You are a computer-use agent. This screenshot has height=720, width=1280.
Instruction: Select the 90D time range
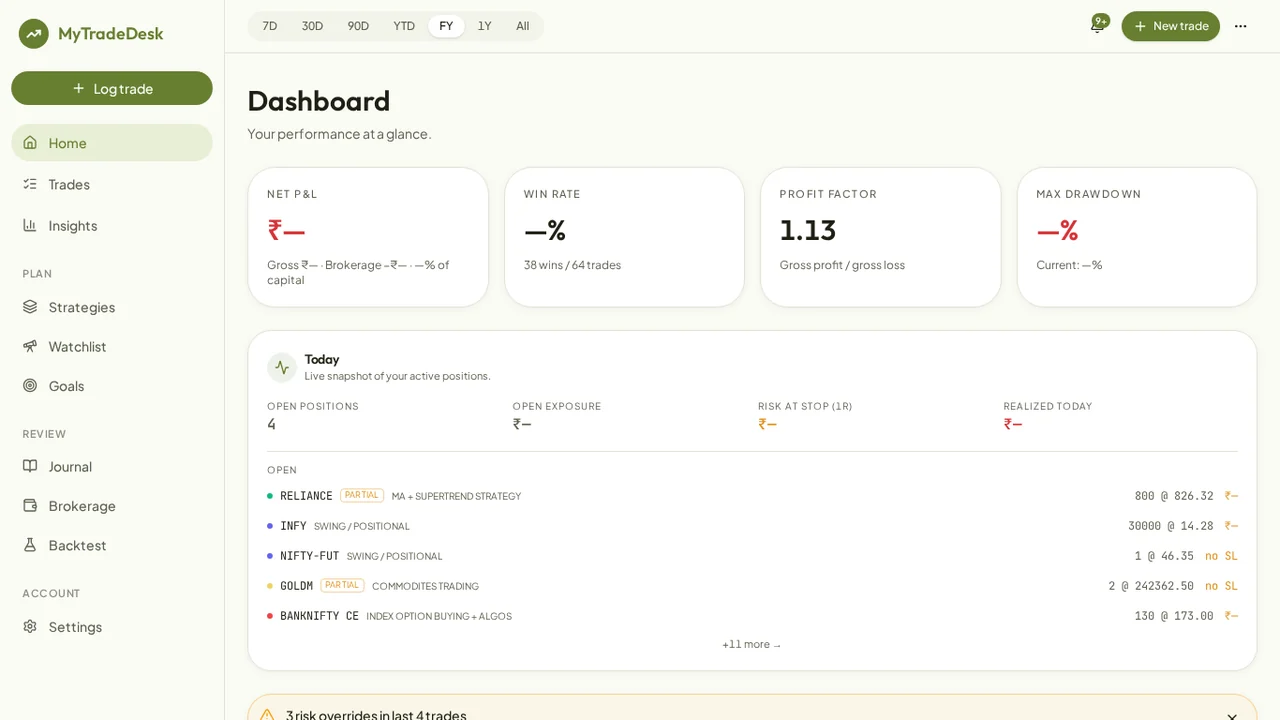pyautogui.click(x=358, y=26)
